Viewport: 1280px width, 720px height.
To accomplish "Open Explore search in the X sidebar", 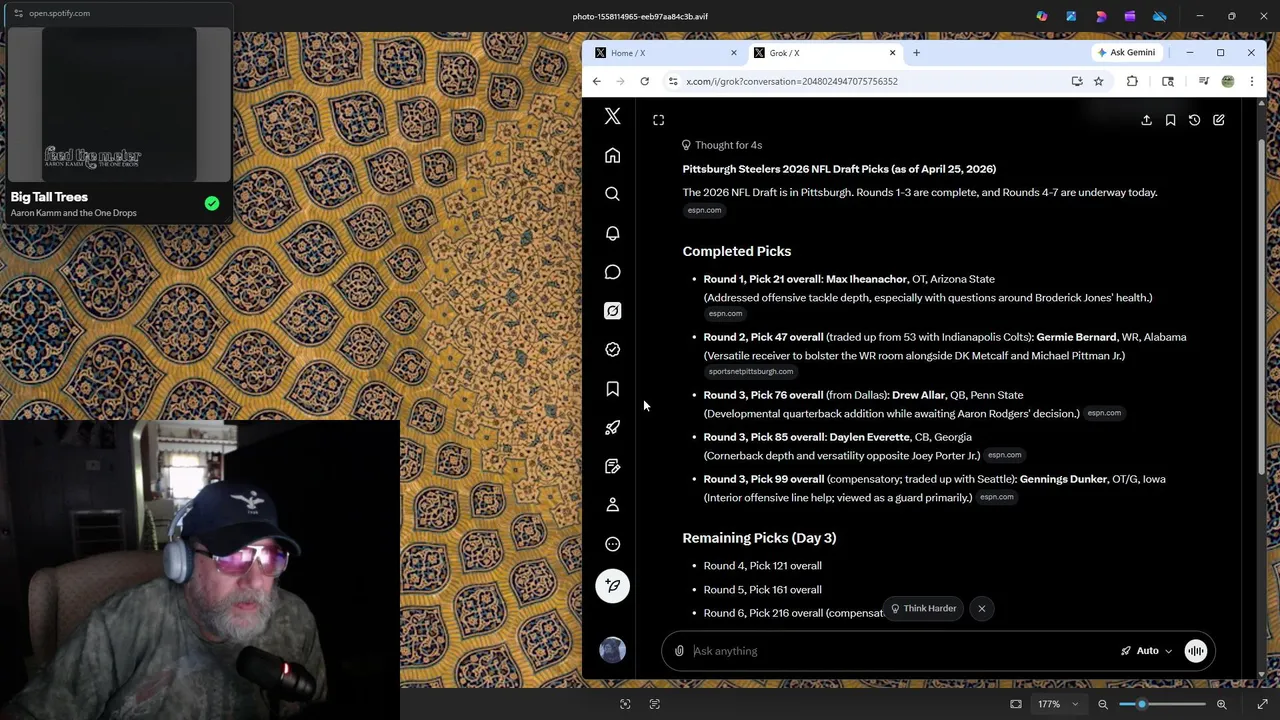I will (x=612, y=194).
